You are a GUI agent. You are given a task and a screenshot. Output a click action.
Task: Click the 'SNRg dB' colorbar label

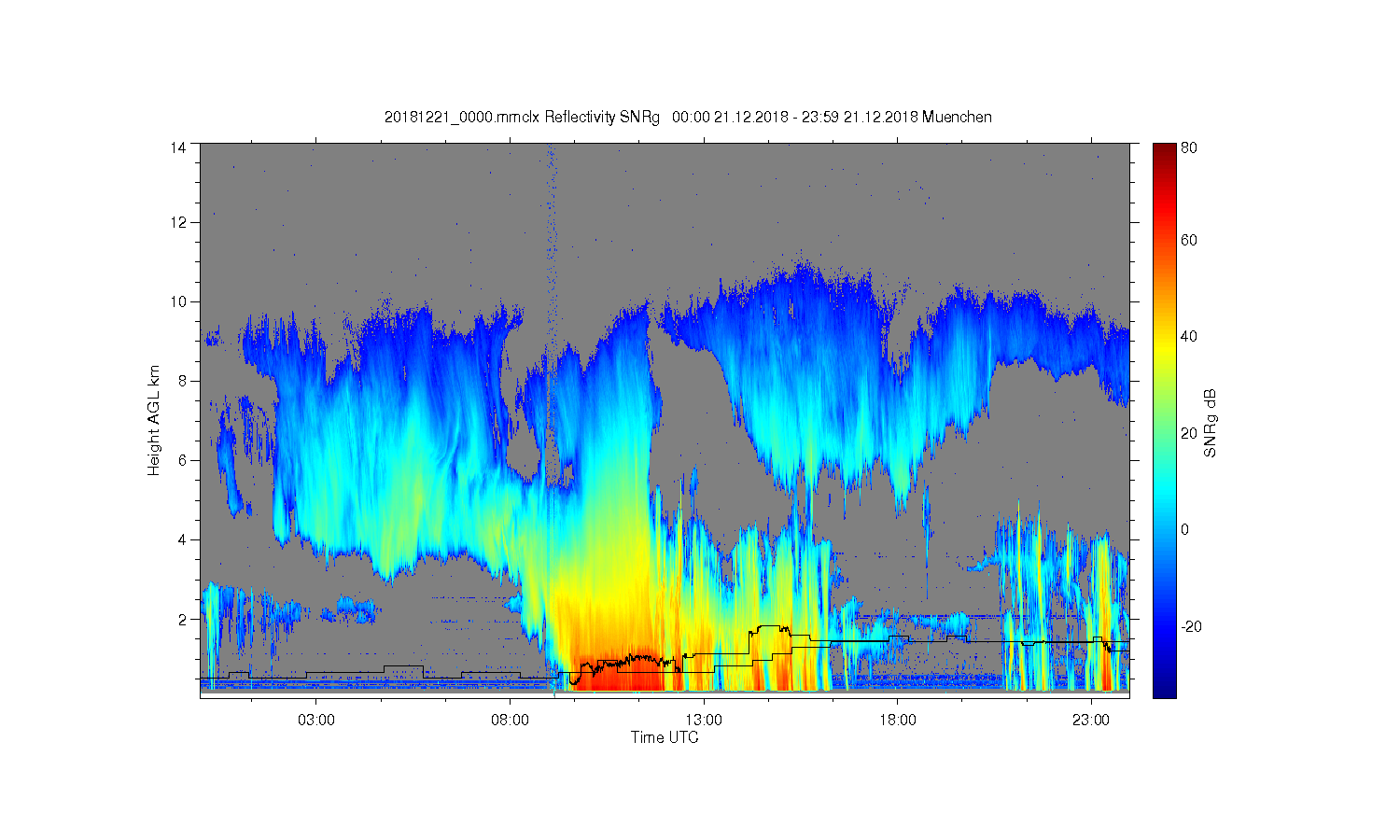pos(1211,423)
